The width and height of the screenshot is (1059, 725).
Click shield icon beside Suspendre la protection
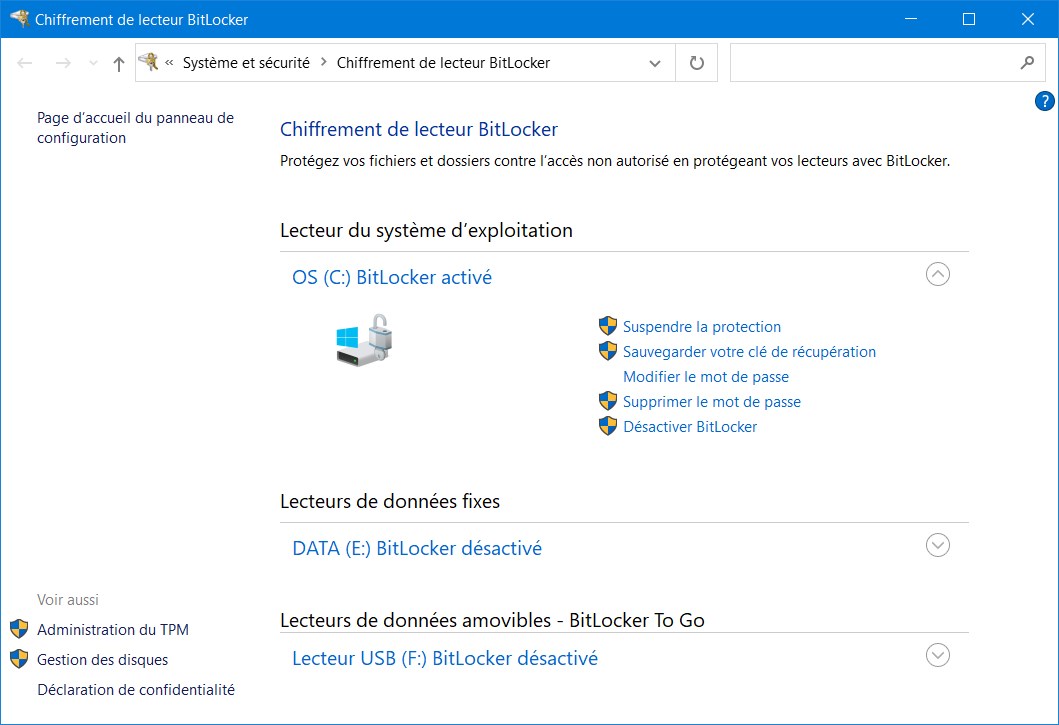[x=608, y=326]
